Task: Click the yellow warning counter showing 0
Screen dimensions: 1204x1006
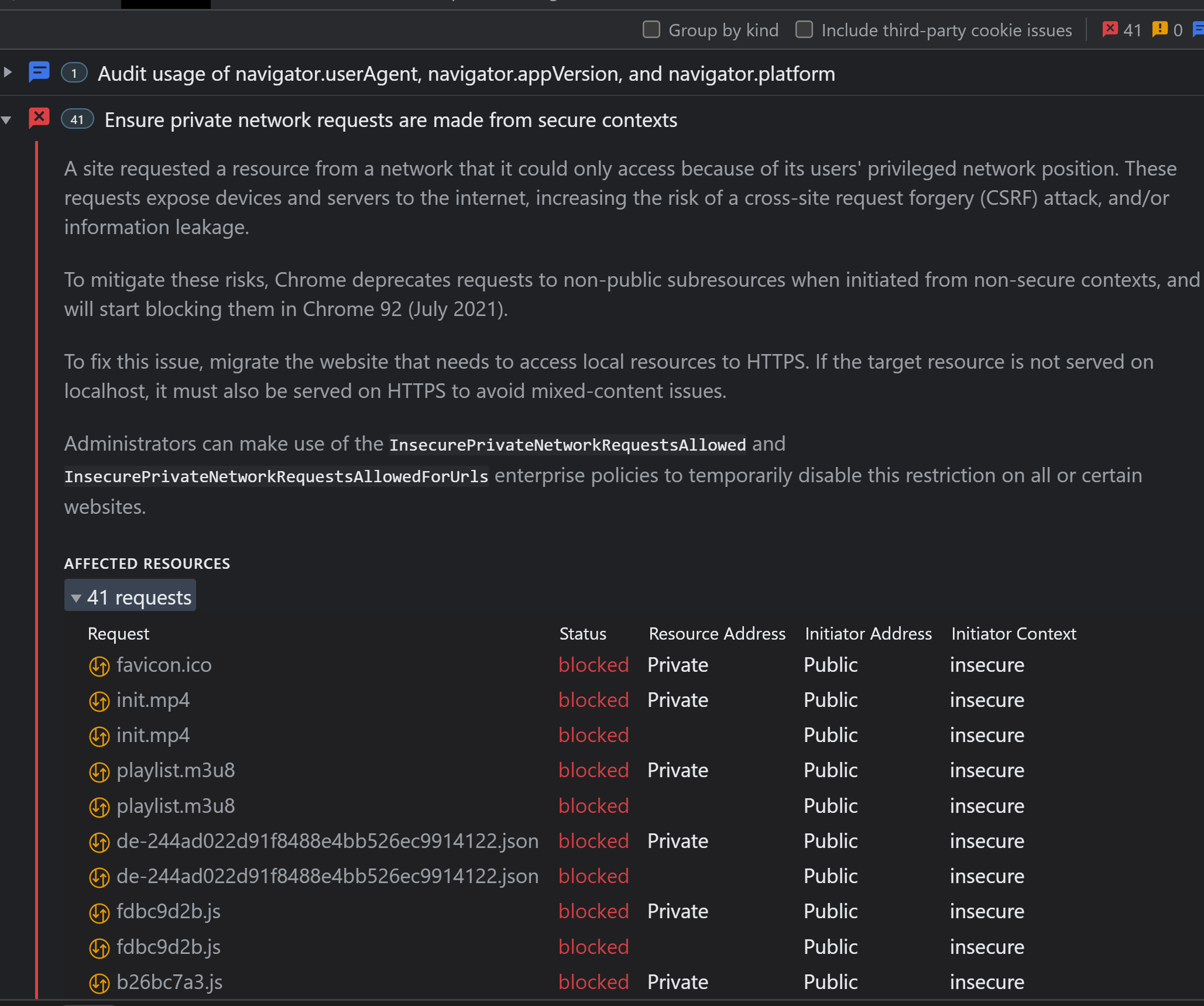Action: pyautogui.click(x=1168, y=30)
